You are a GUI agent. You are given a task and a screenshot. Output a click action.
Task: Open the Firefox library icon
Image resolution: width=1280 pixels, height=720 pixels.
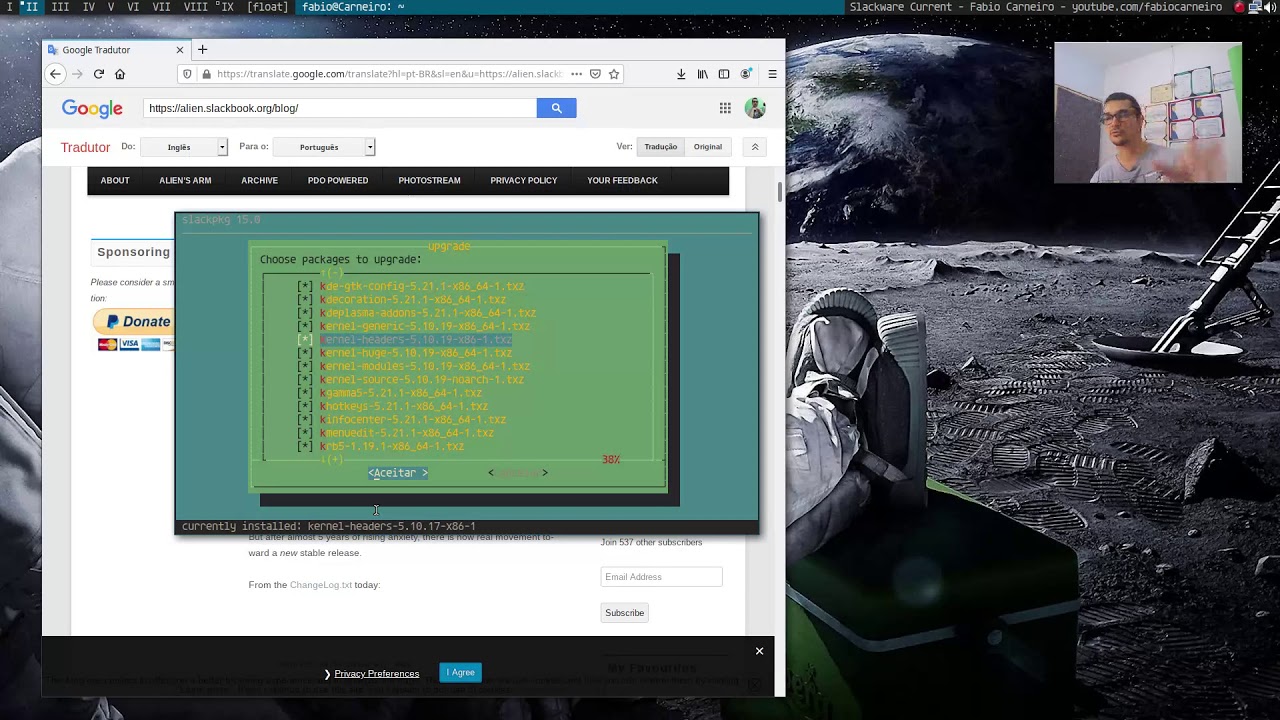(703, 74)
